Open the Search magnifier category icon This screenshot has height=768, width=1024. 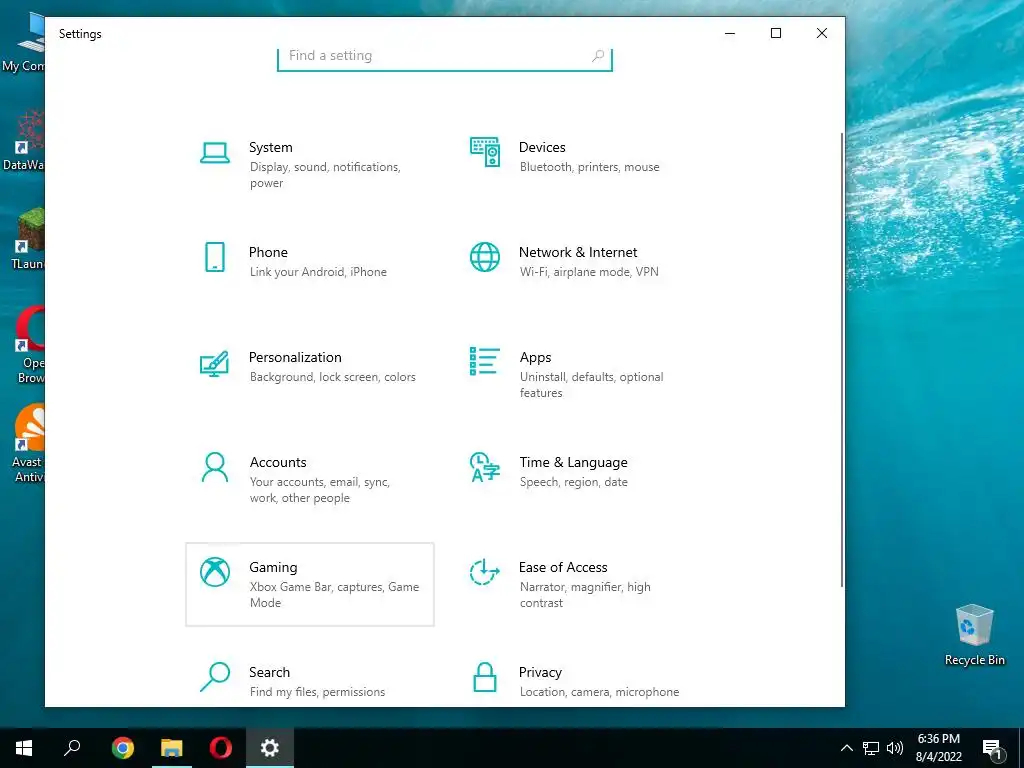pyautogui.click(x=215, y=677)
